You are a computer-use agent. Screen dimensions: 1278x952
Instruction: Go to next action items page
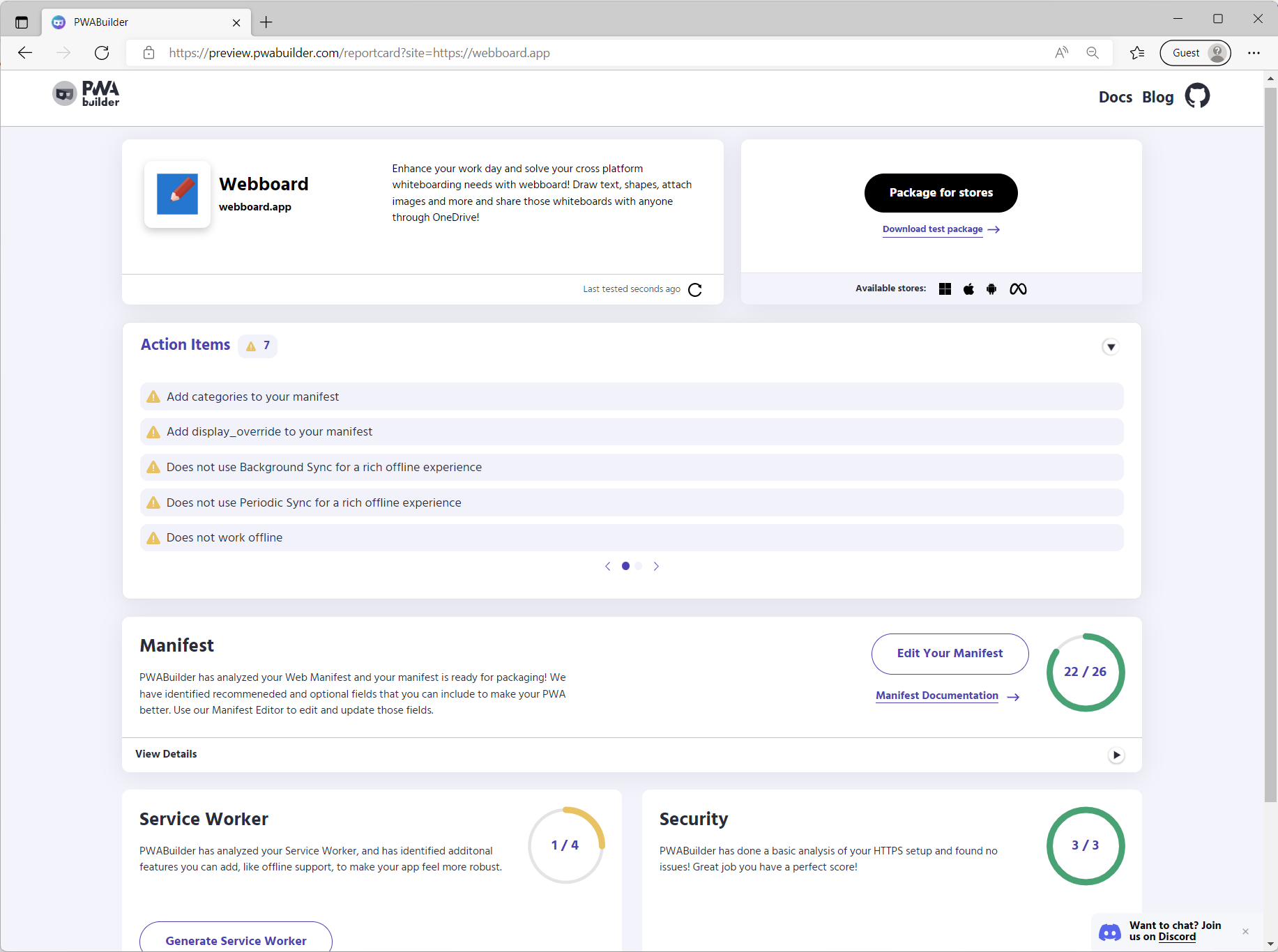(656, 567)
